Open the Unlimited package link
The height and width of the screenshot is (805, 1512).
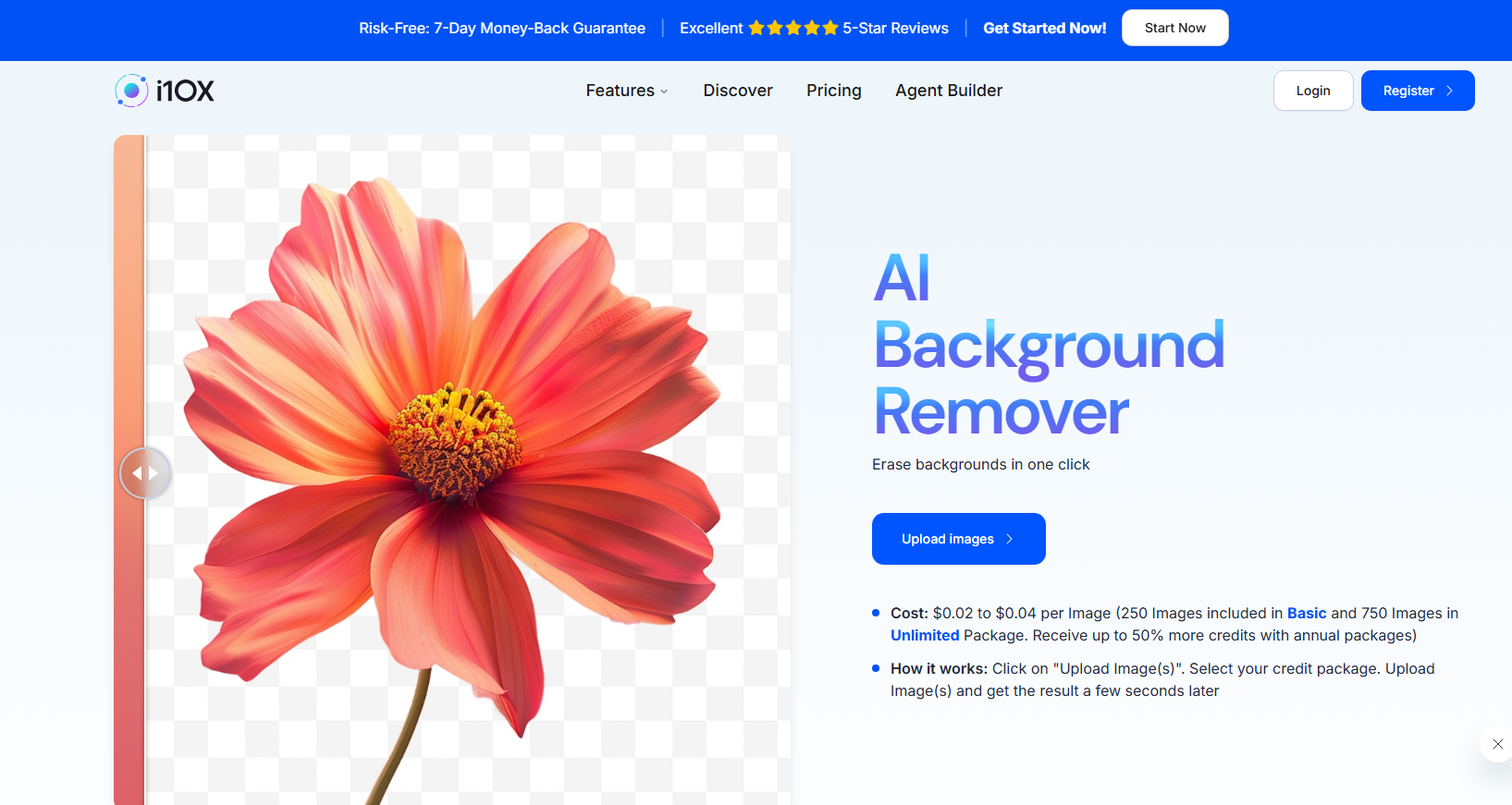click(x=924, y=635)
